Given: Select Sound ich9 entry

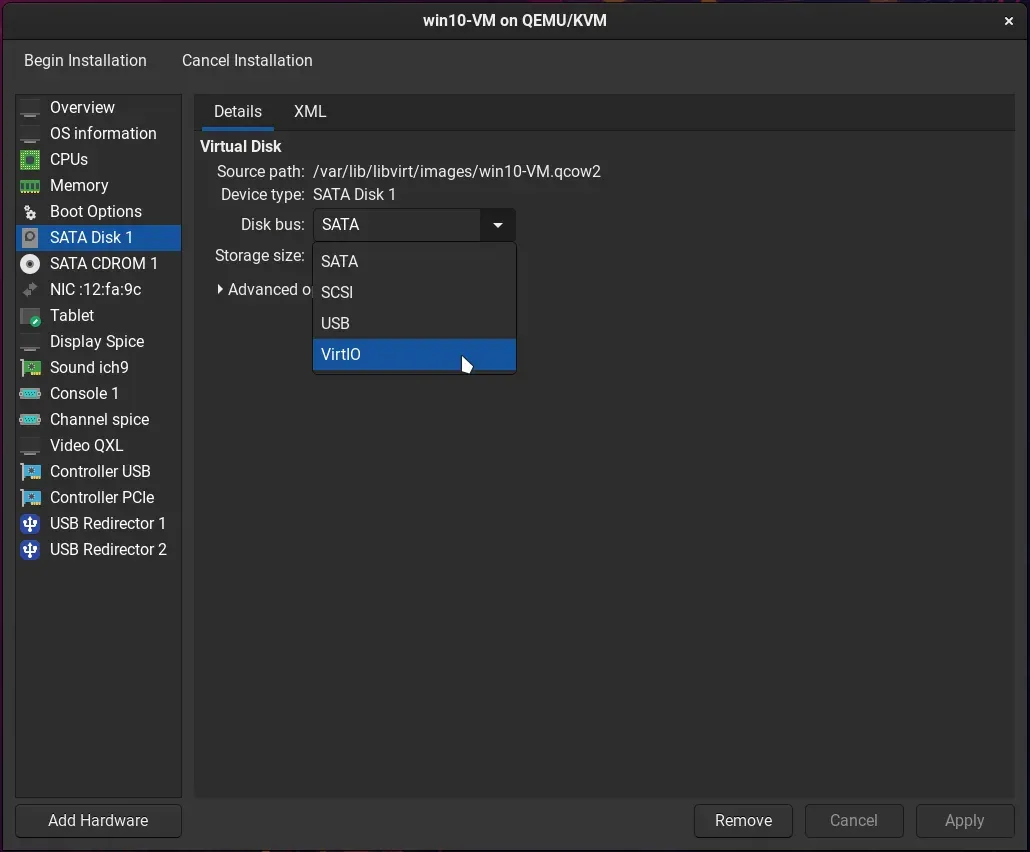Looking at the screenshot, I should [99, 367].
